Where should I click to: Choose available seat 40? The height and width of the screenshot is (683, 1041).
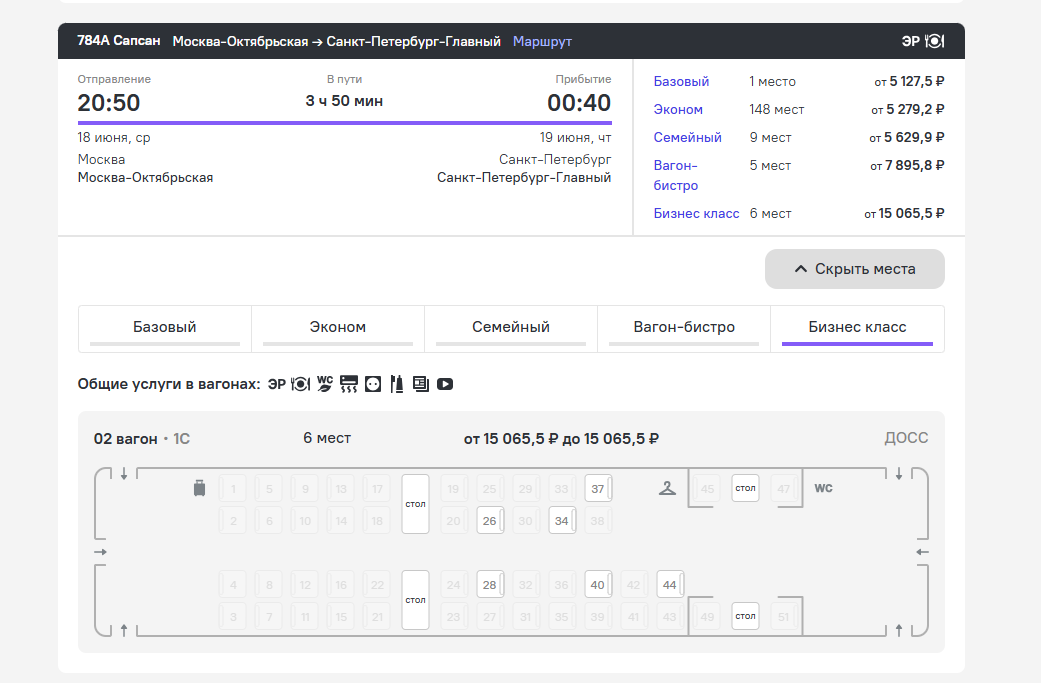pyautogui.click(x=598, y=585)
